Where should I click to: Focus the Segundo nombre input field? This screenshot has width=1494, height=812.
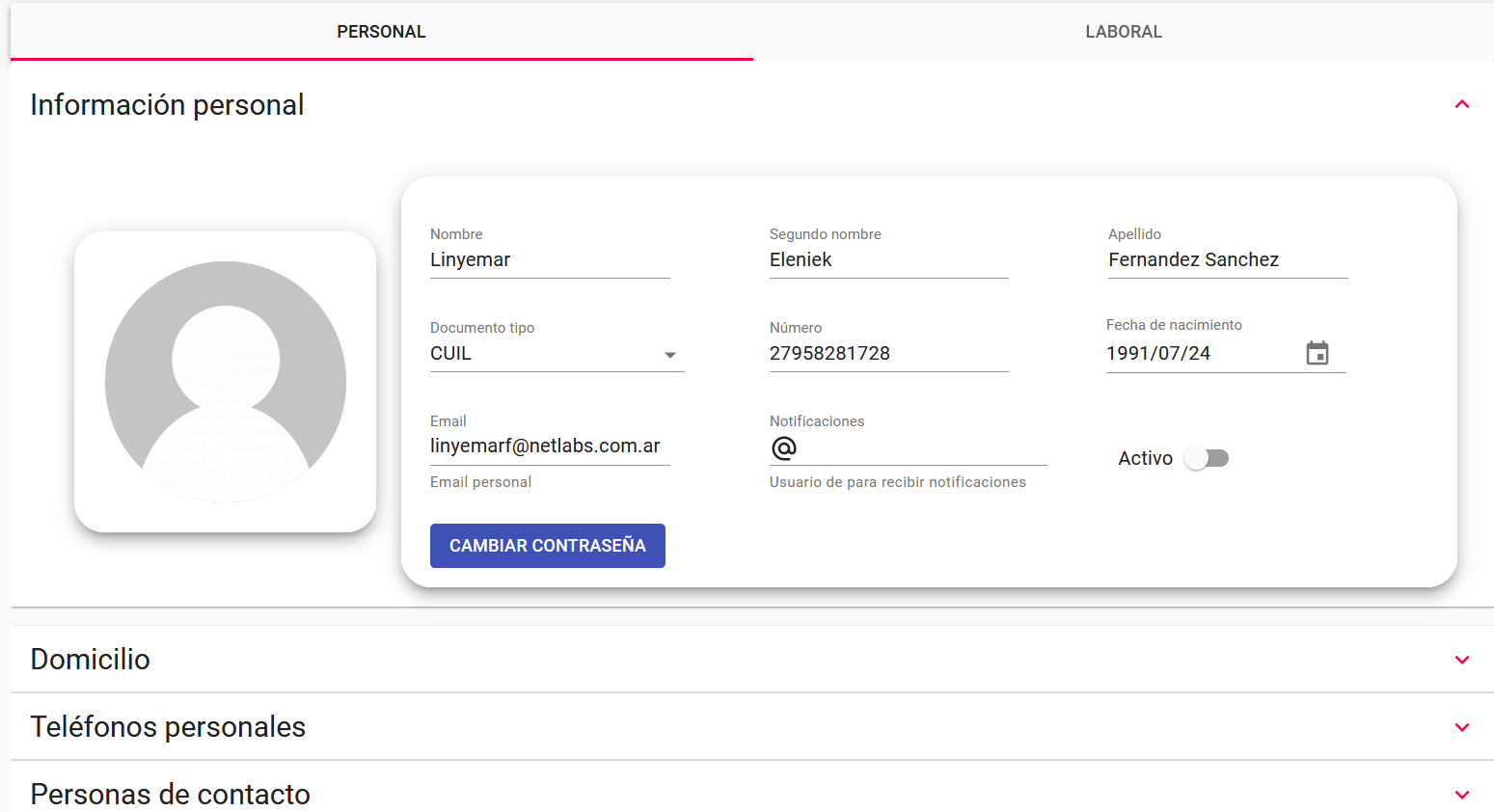888,260
